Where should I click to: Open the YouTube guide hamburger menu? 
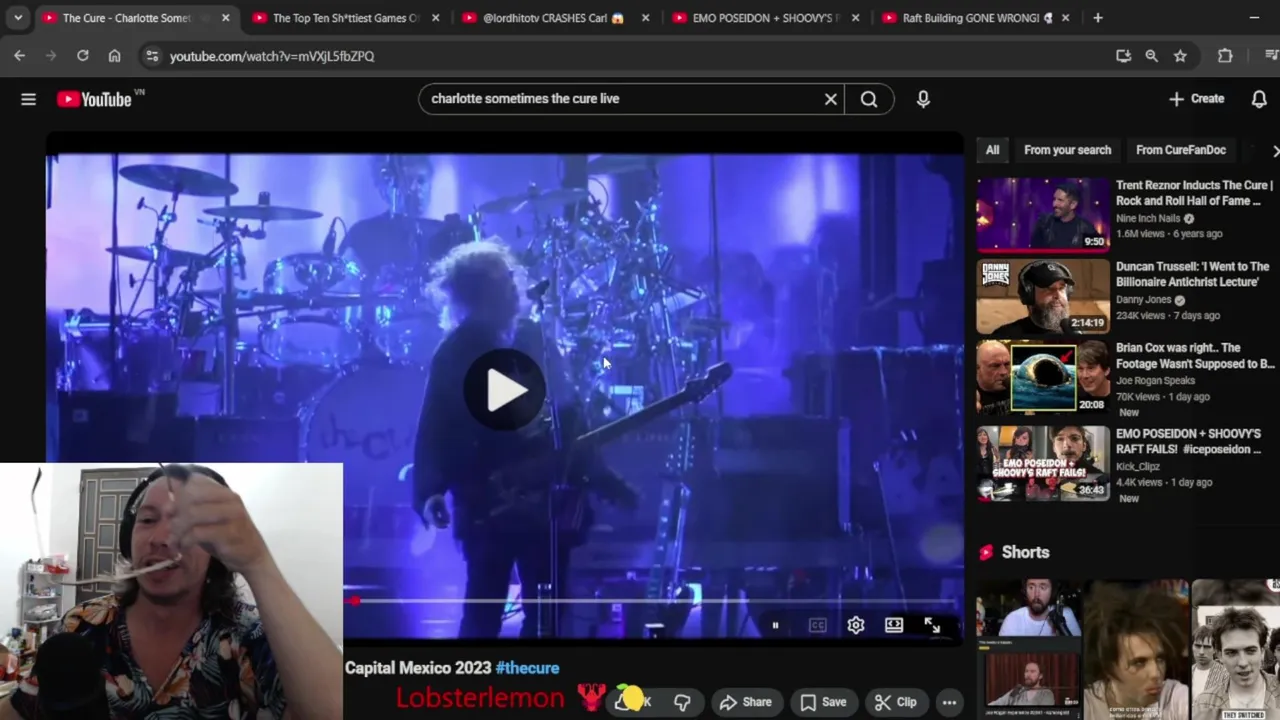(28, 99)
